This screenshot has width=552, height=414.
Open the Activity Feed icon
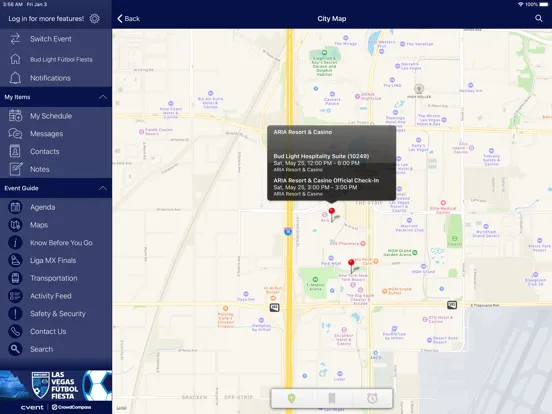click(x=15, y=296)
